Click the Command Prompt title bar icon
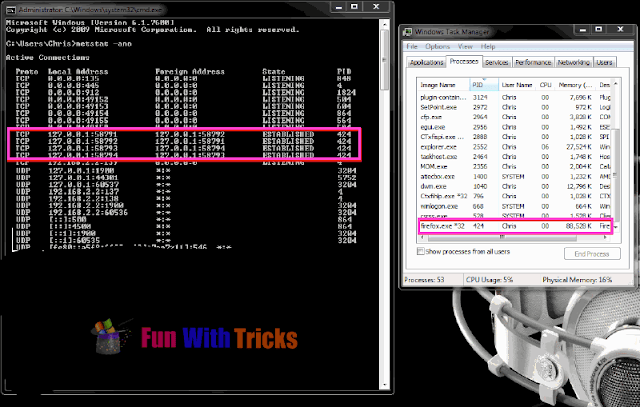Viewport: 640px width, 407px height. tap(11, 10)
